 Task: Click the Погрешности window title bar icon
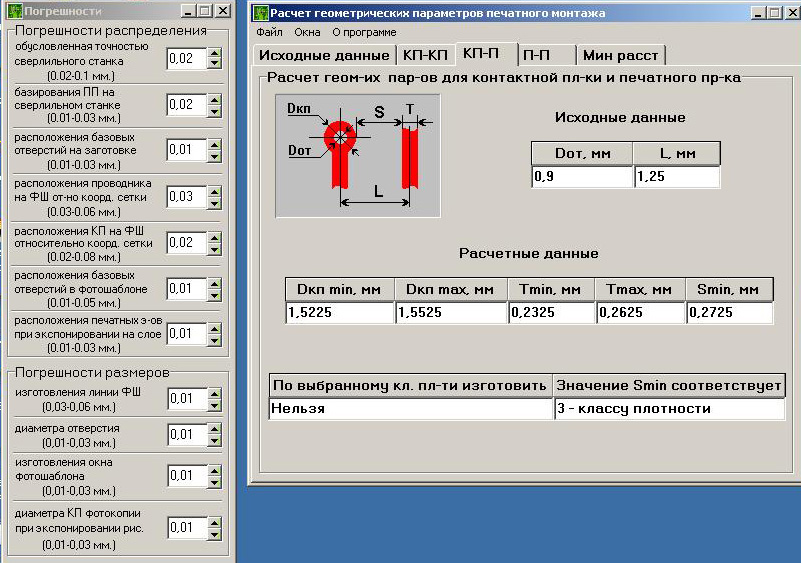click(11, 10)
